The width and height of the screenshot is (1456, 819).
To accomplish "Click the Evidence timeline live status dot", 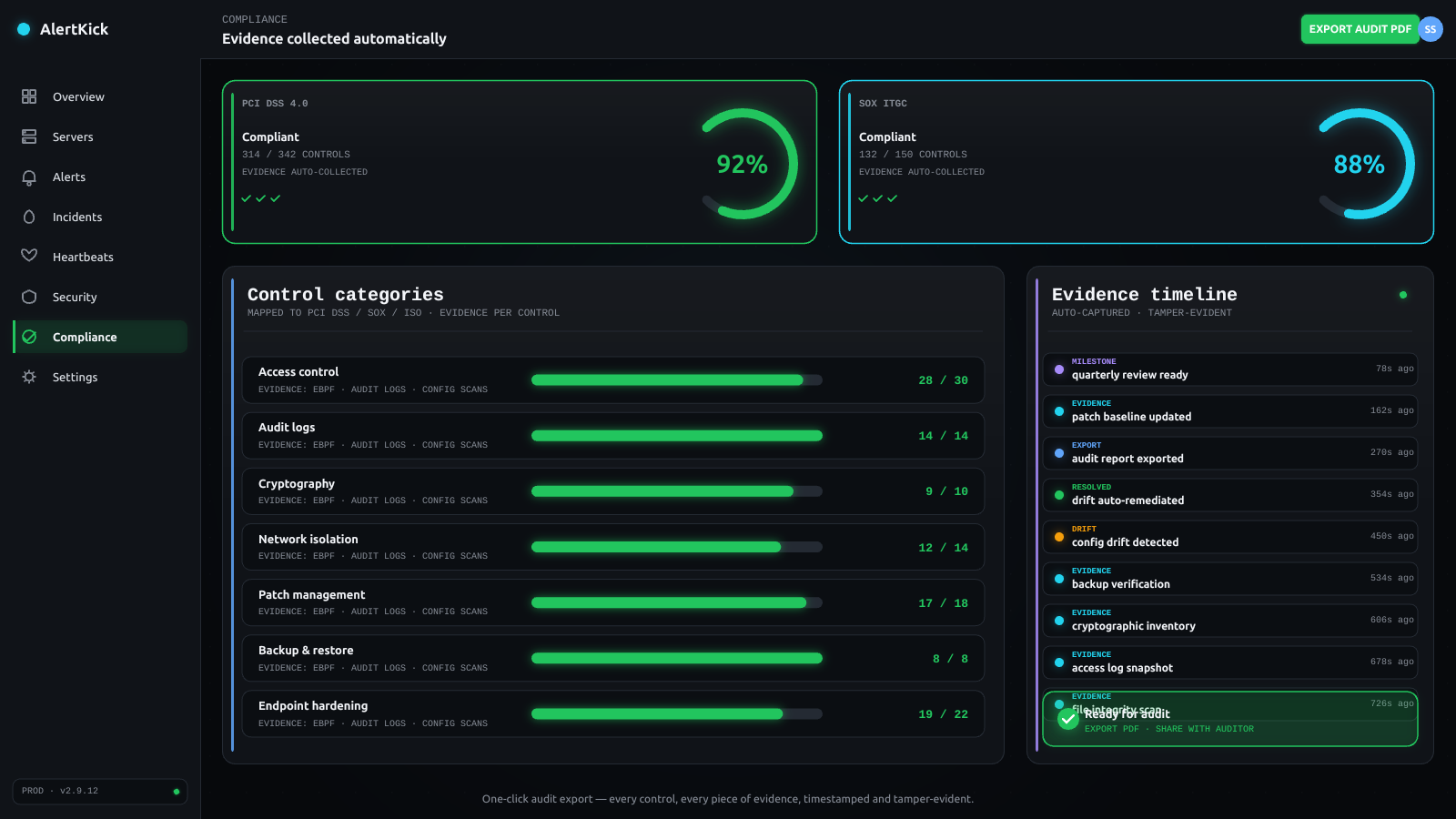I will pyautogui.click(x=1403, y=295).
